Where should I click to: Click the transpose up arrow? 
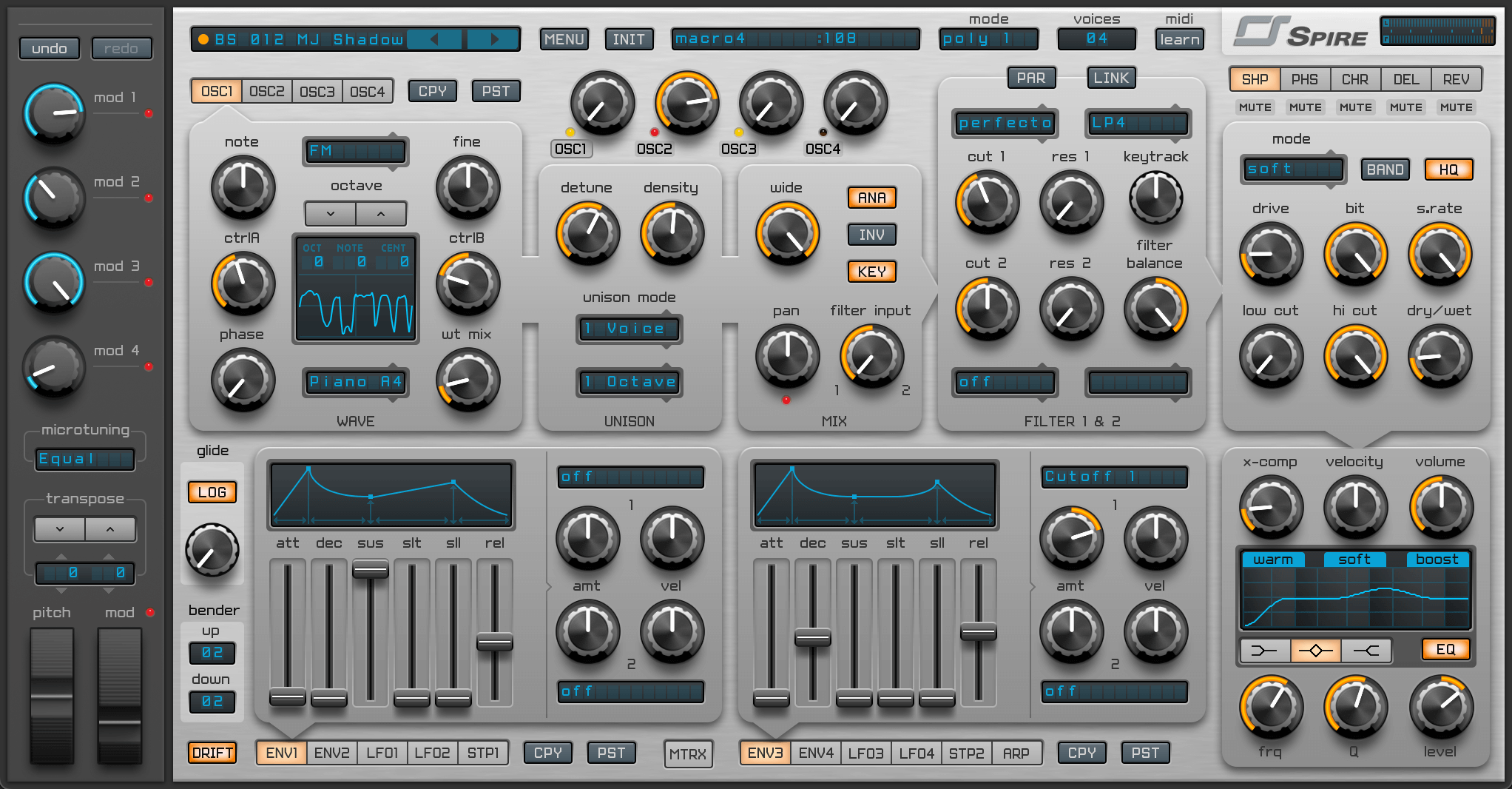(x=110, y=529)
